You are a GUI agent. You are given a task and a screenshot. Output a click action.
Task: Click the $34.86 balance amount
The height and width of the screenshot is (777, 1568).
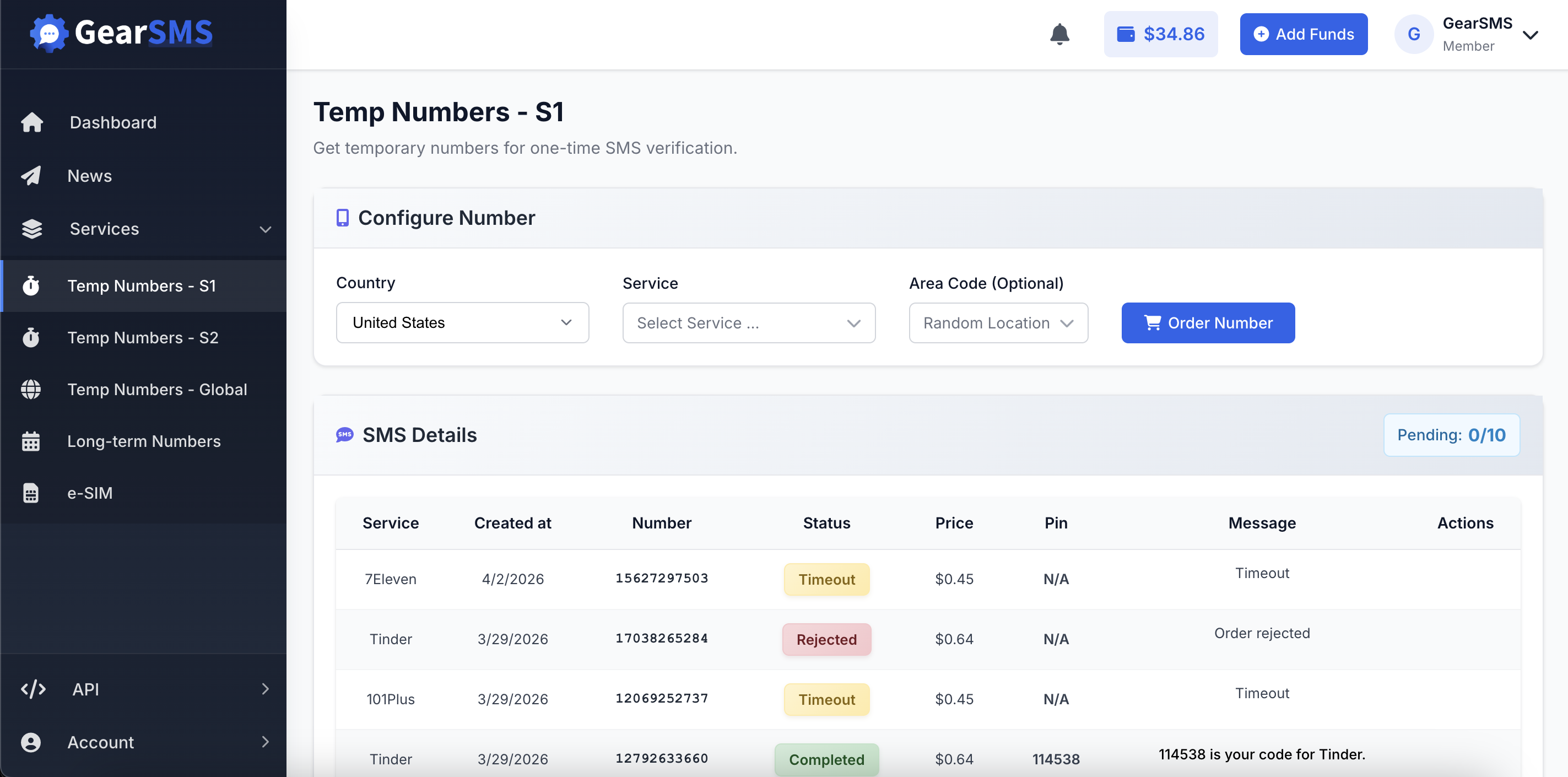[1174, 34]
